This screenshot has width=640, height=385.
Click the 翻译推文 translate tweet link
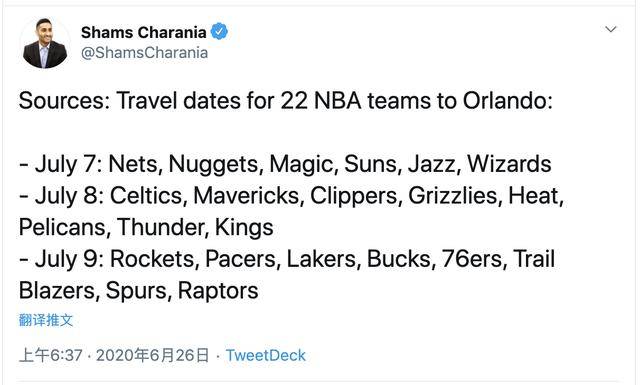coord(46,320)
